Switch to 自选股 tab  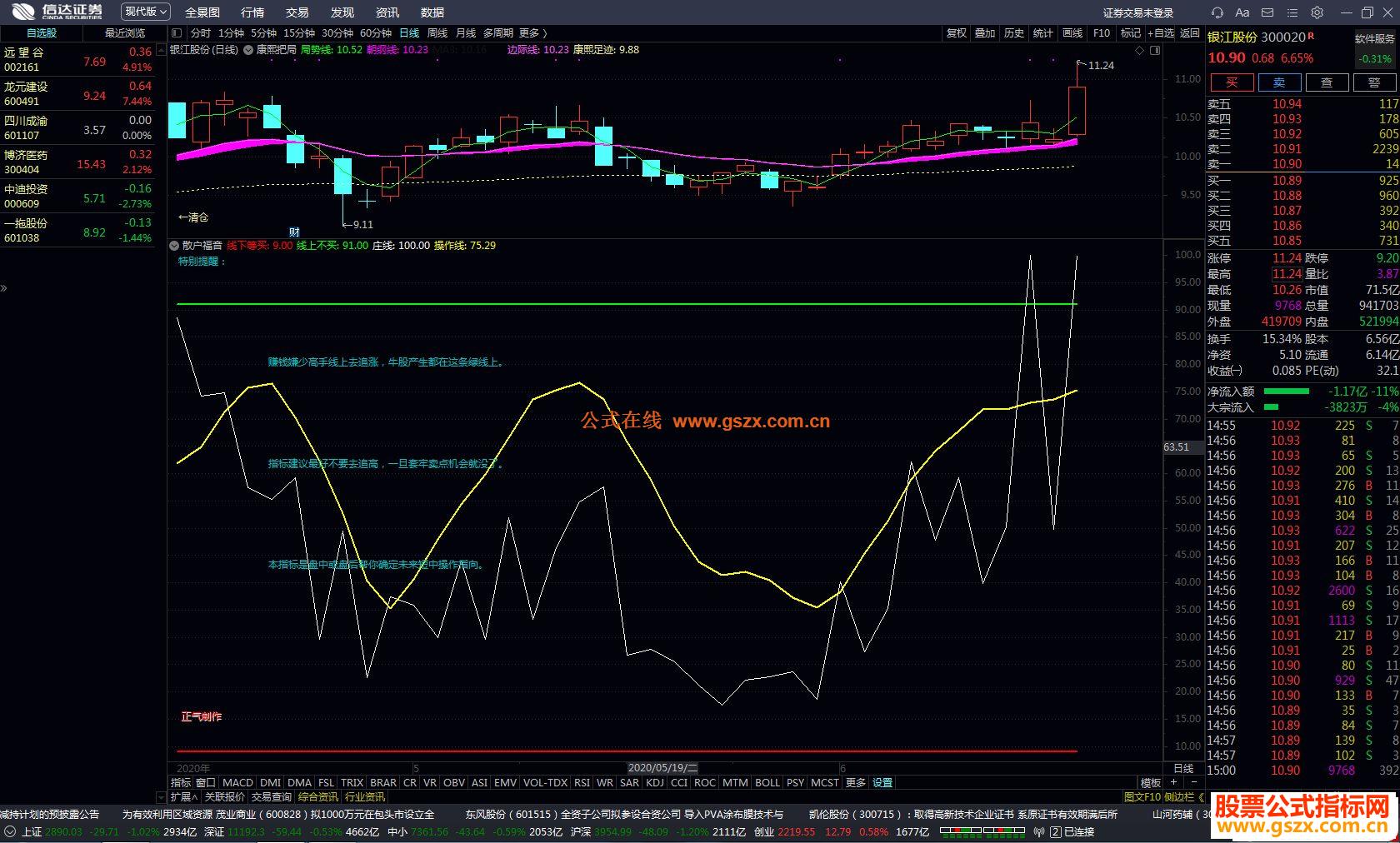(x=42, y=33)
